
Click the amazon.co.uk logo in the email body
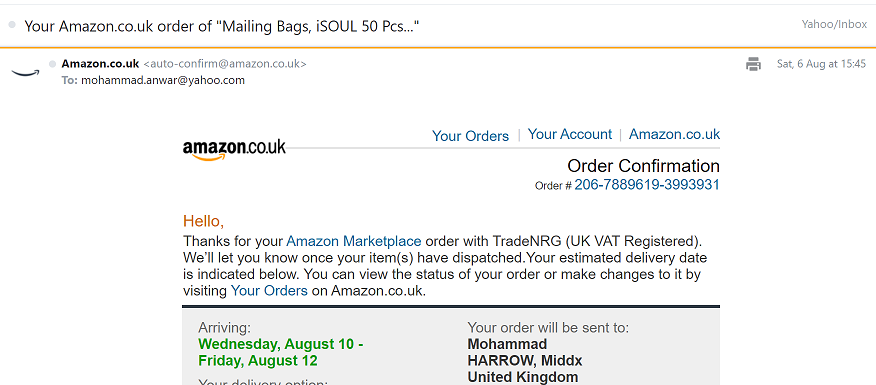point(234,150)
